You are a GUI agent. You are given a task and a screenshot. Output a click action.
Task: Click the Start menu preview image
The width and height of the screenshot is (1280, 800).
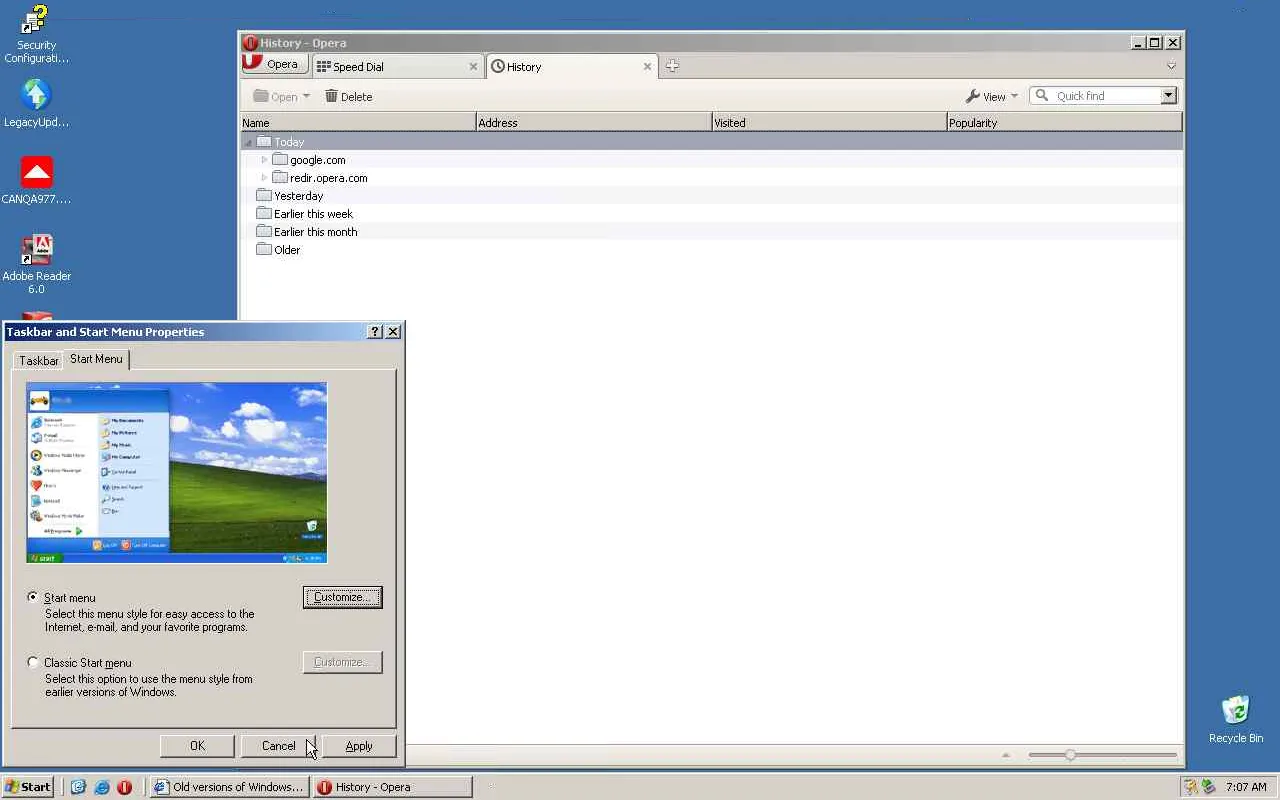176,472
